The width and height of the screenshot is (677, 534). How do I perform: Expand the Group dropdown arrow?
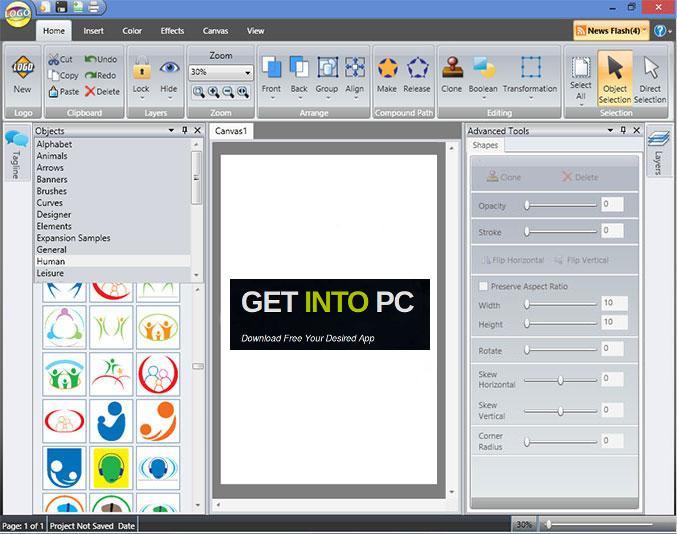(328, 98)
